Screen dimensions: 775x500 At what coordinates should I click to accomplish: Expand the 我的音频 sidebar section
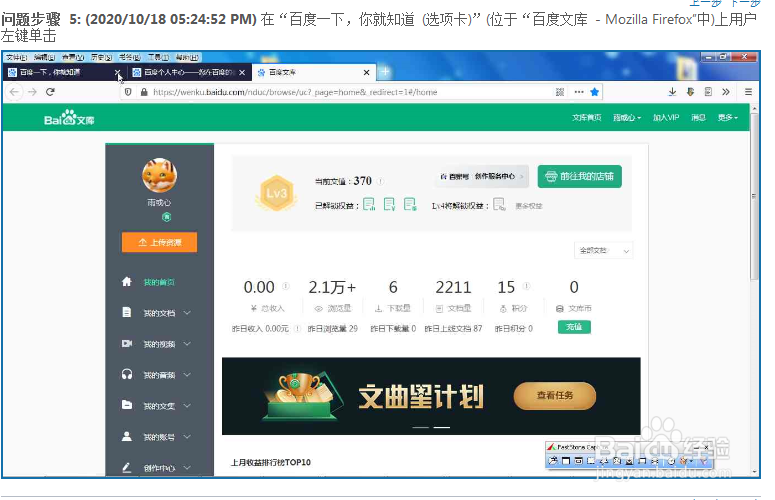point(187,375)
